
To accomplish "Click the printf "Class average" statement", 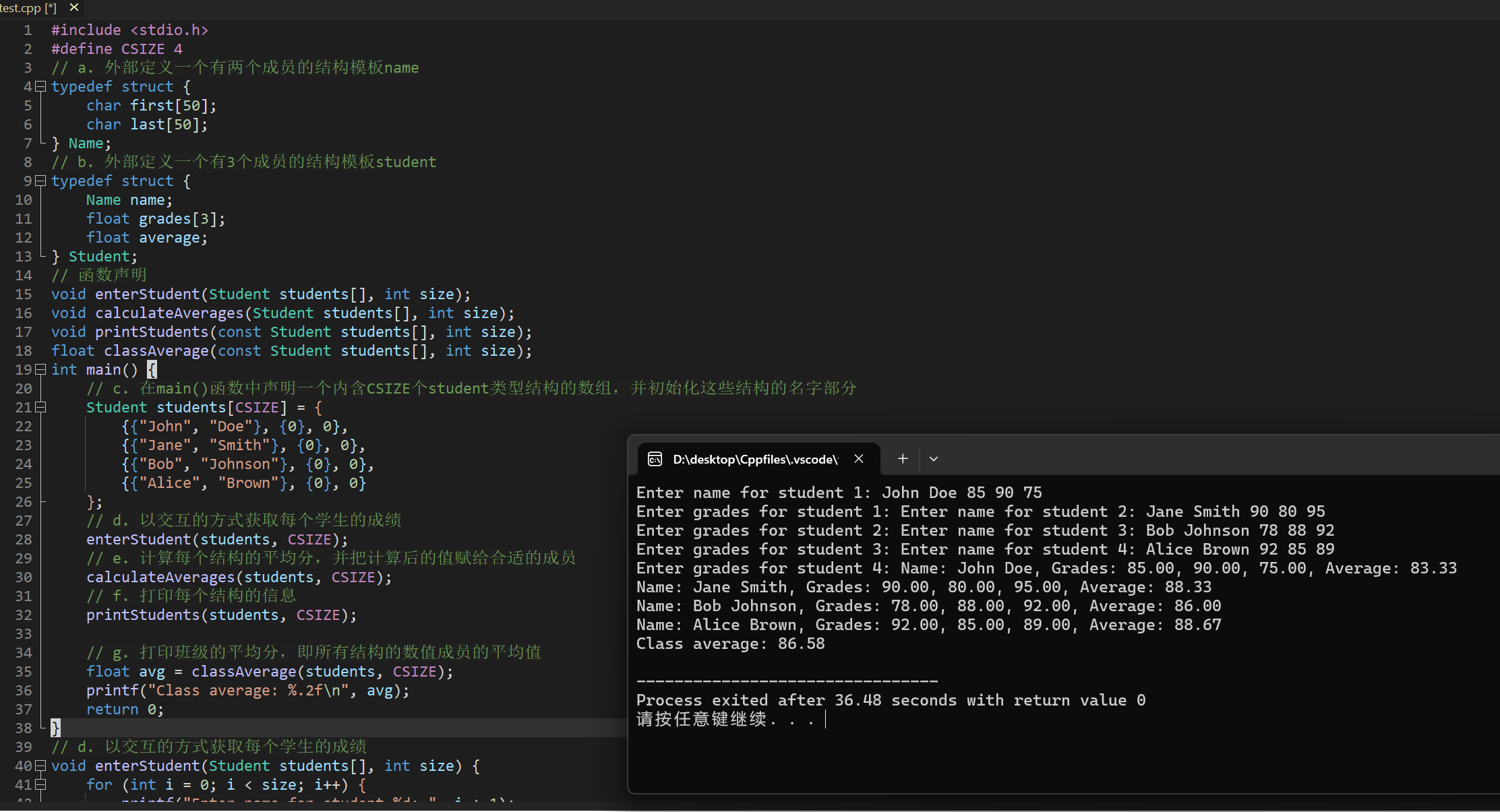I will point(248,690).
